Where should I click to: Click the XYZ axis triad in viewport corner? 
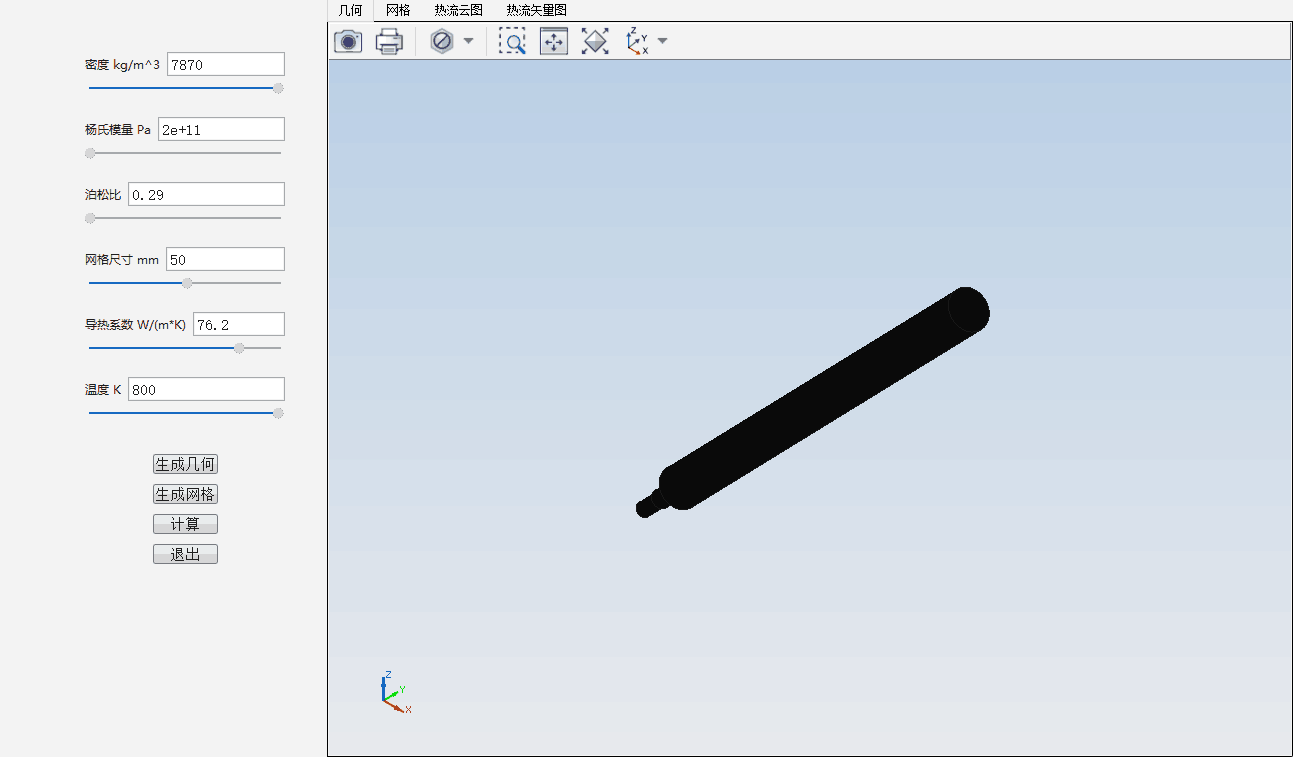[x=394, y=692]
